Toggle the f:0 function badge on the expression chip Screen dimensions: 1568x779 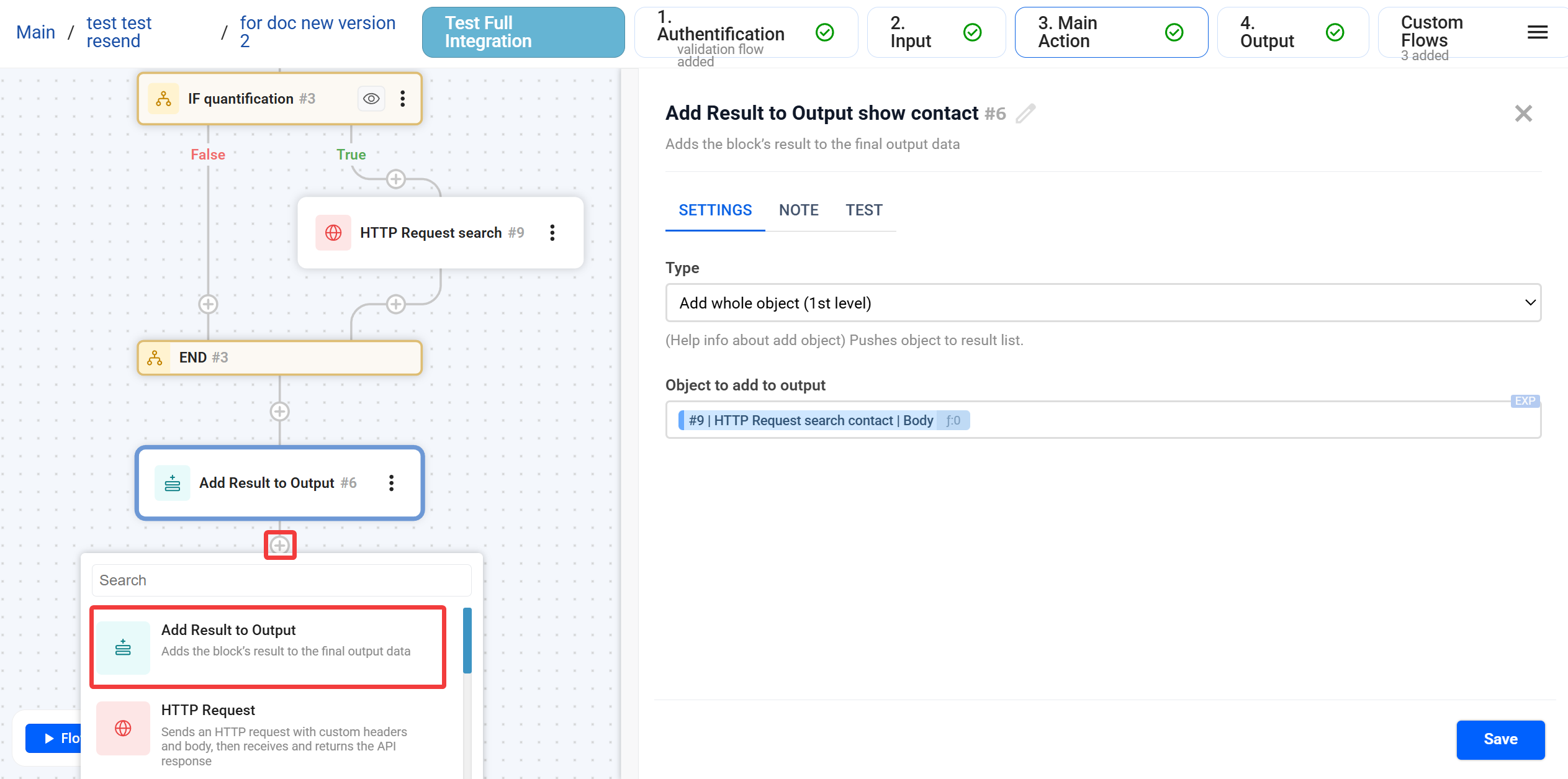click(x=953, y=420)
